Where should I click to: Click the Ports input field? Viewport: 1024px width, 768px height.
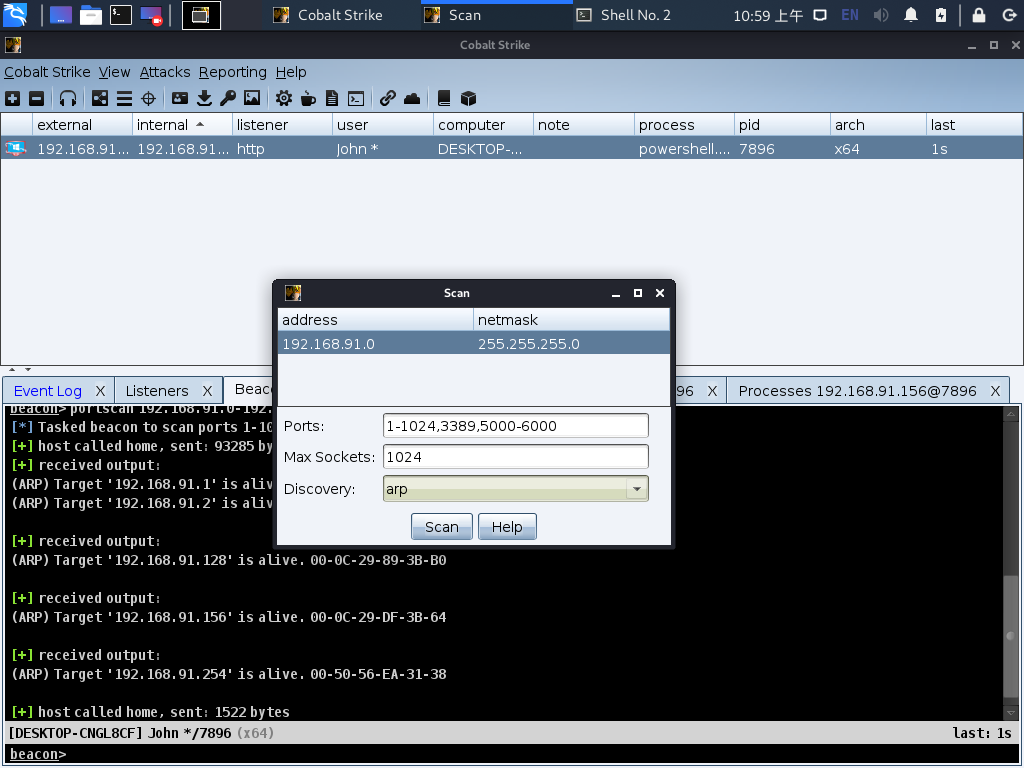[x=515, y=426]
